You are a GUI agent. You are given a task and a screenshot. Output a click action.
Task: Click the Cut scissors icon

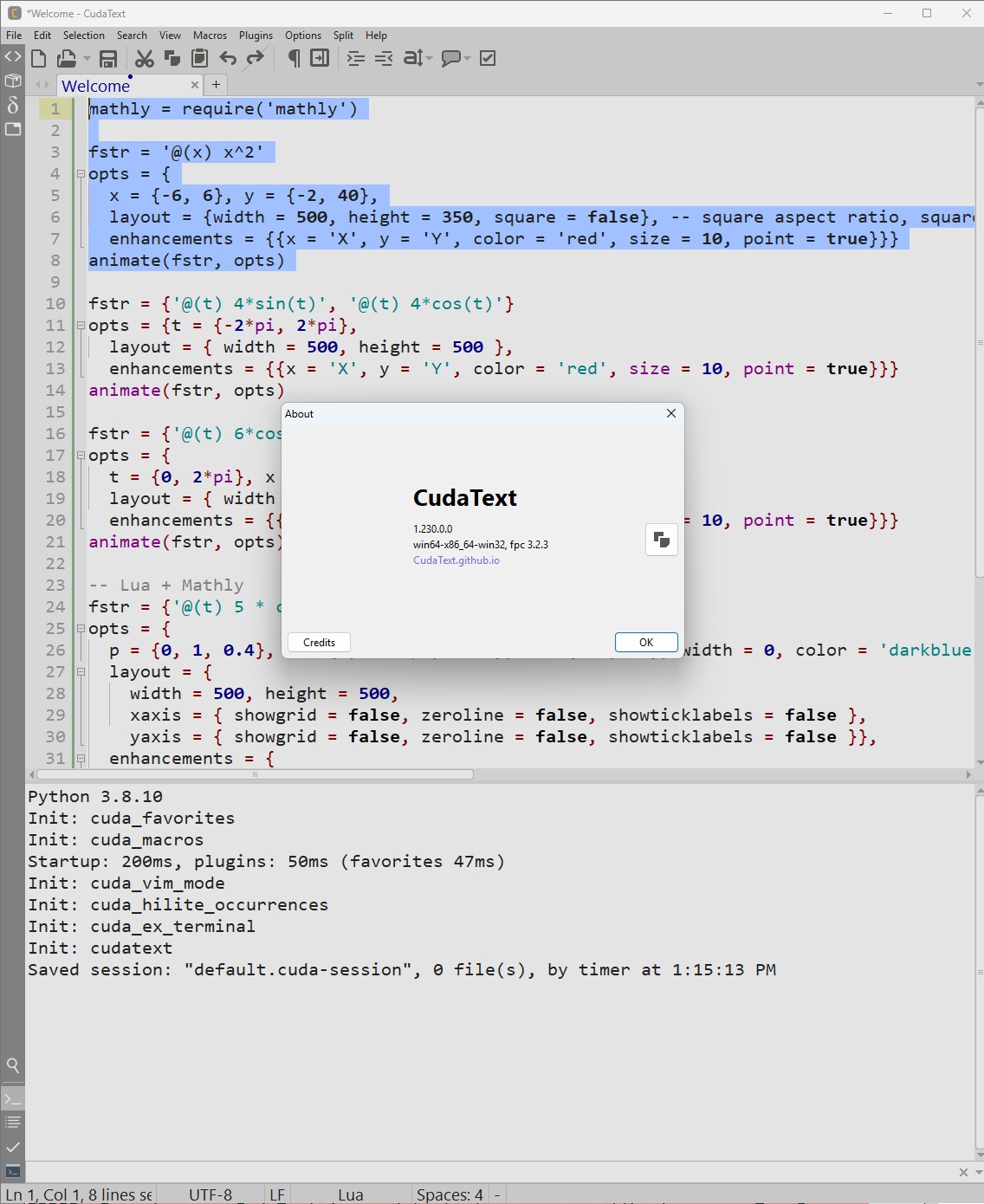(145, 59)
